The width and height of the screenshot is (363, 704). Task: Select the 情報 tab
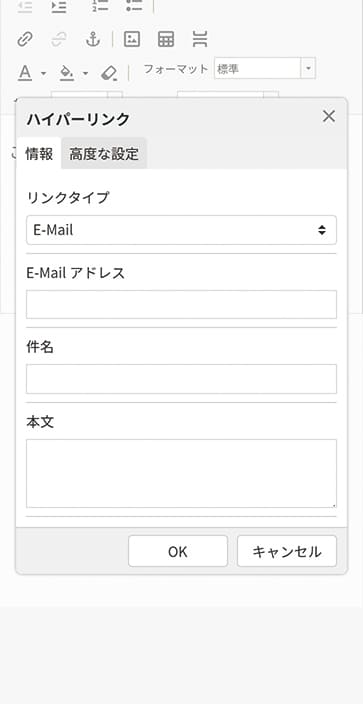click(39, 154)
